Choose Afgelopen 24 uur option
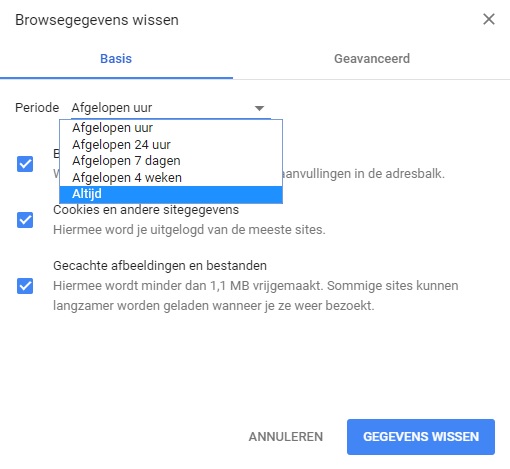The width and height of the screenshot is (510, 469). (x=171, y=145)
